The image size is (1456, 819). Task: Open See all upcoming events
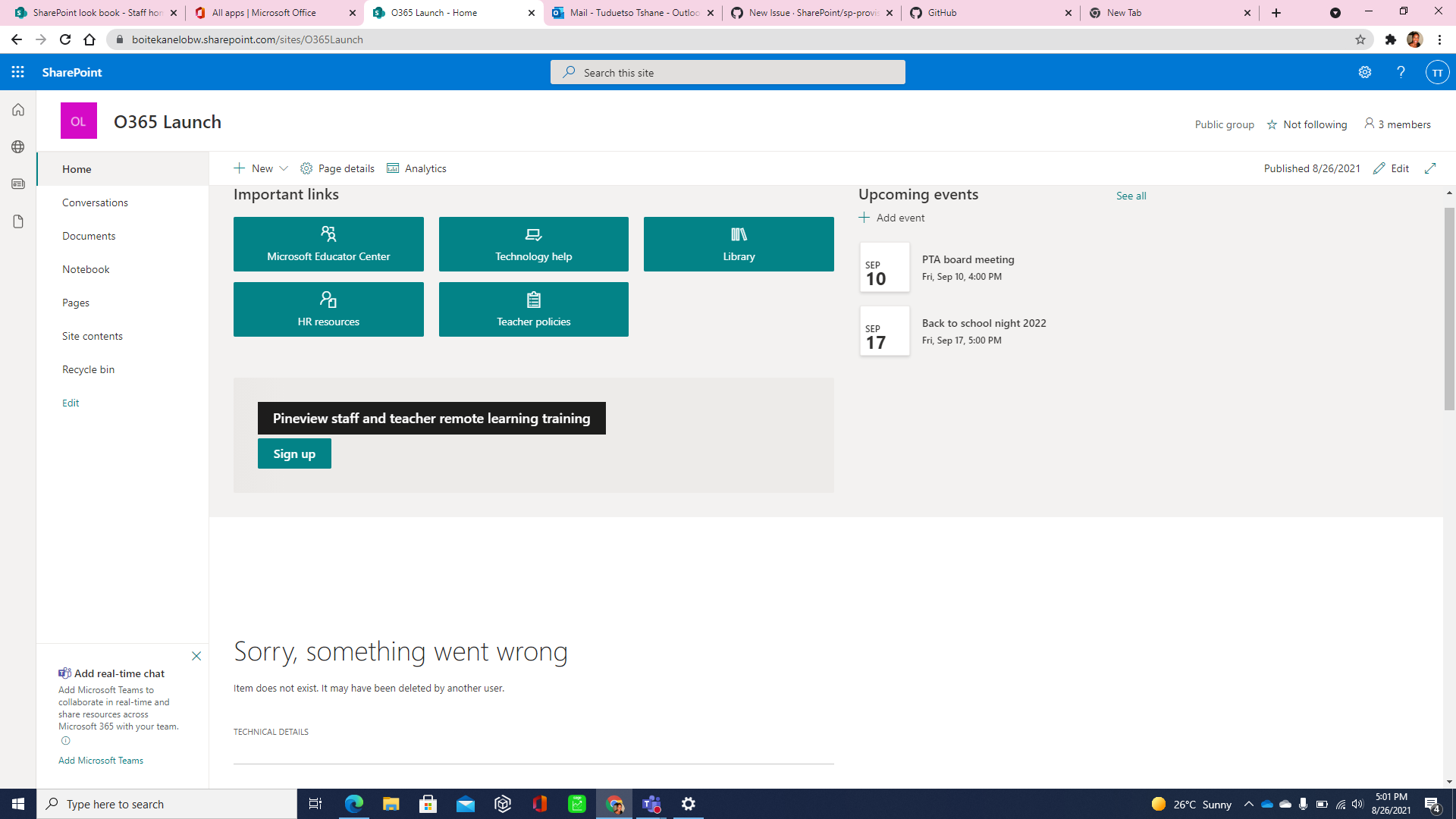[x=1131, y=196]
